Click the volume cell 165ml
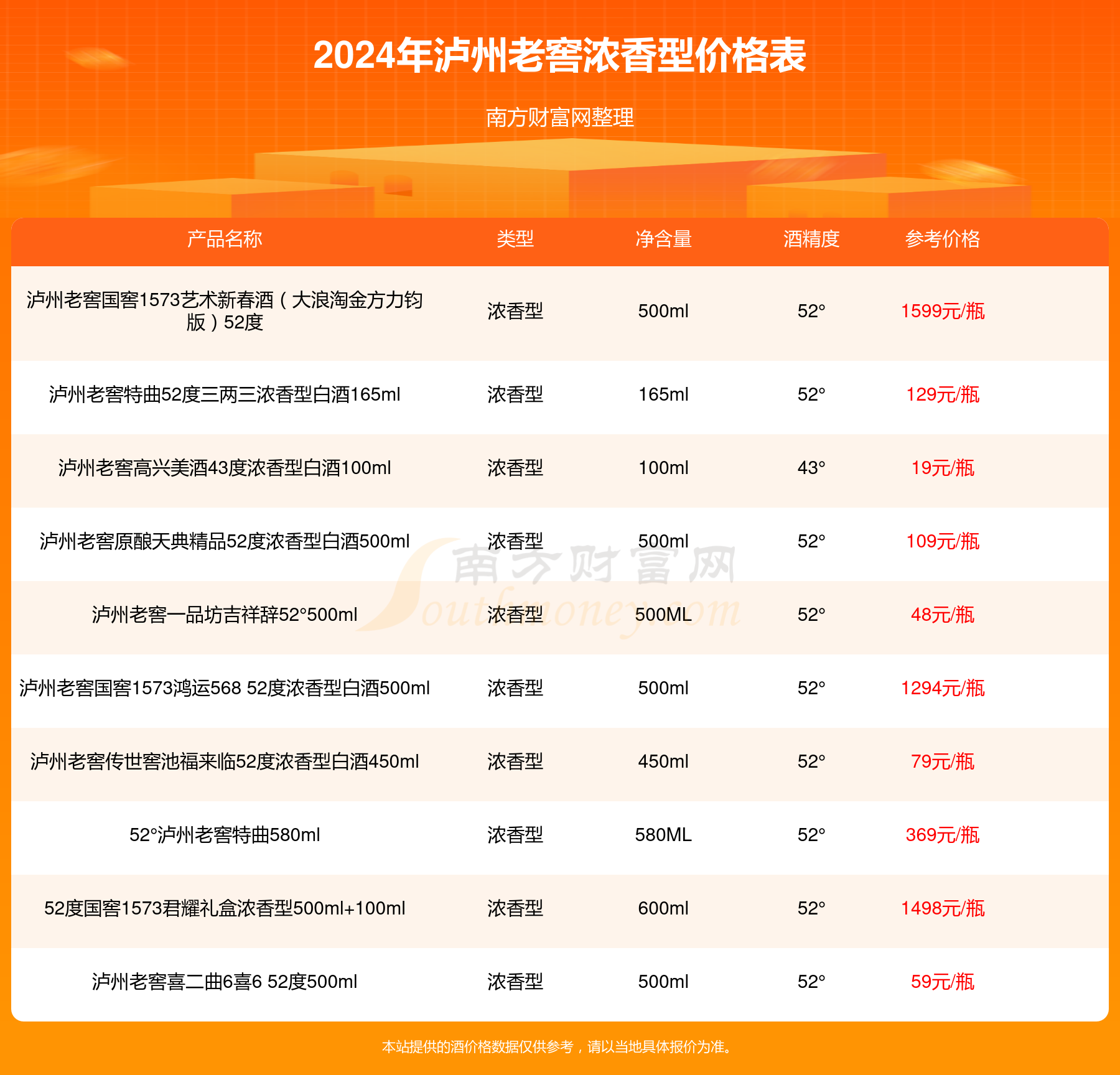1120x1075 pixels. click(x=663, y=394)
